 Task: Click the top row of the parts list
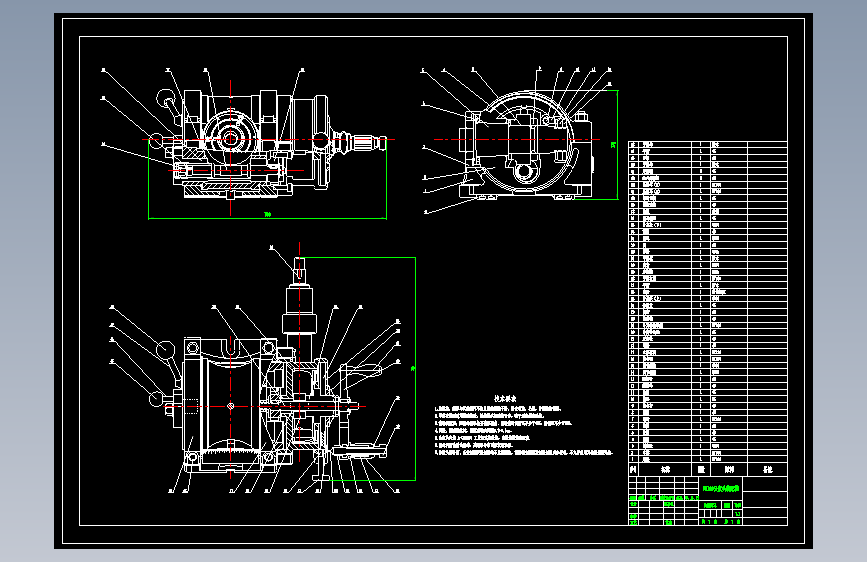point(708,145)
